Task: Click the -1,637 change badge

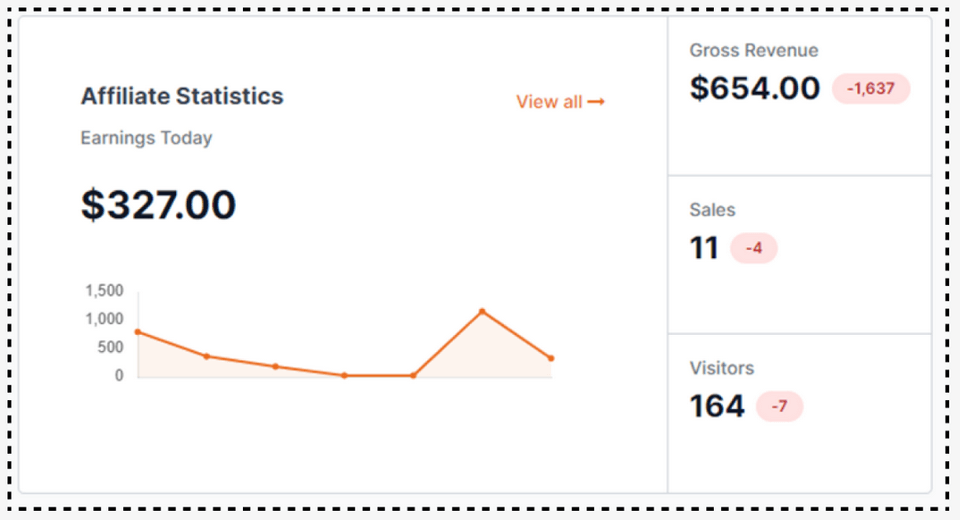Action: coord(871,89)
